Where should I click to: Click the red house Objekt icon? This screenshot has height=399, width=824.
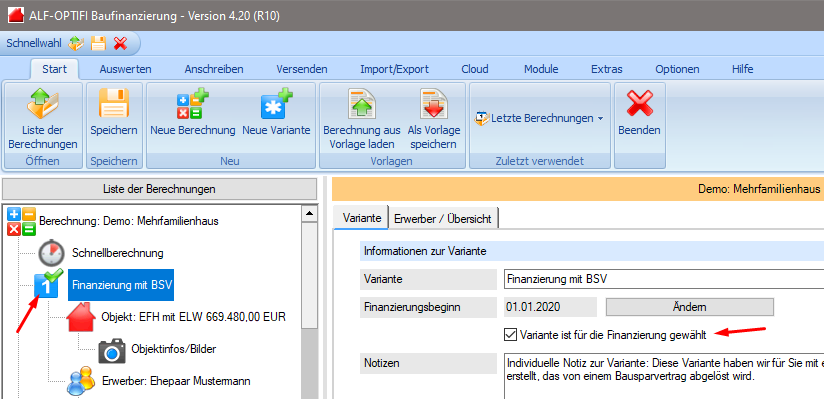pos(82,317)
